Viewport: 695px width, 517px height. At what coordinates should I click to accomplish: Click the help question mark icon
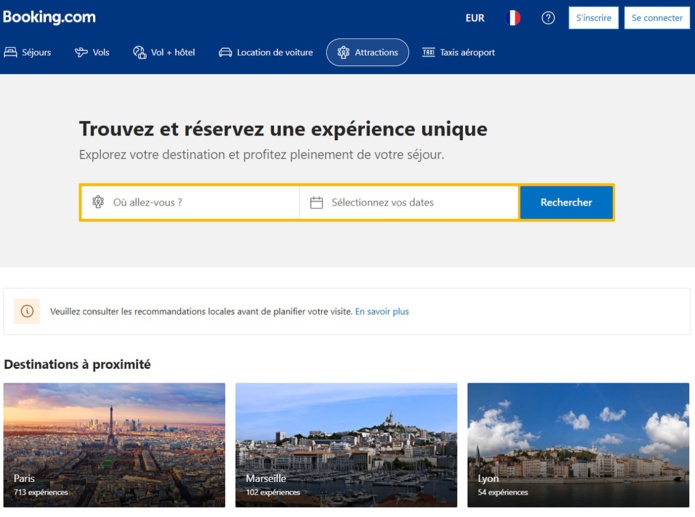tap(548, 18)
